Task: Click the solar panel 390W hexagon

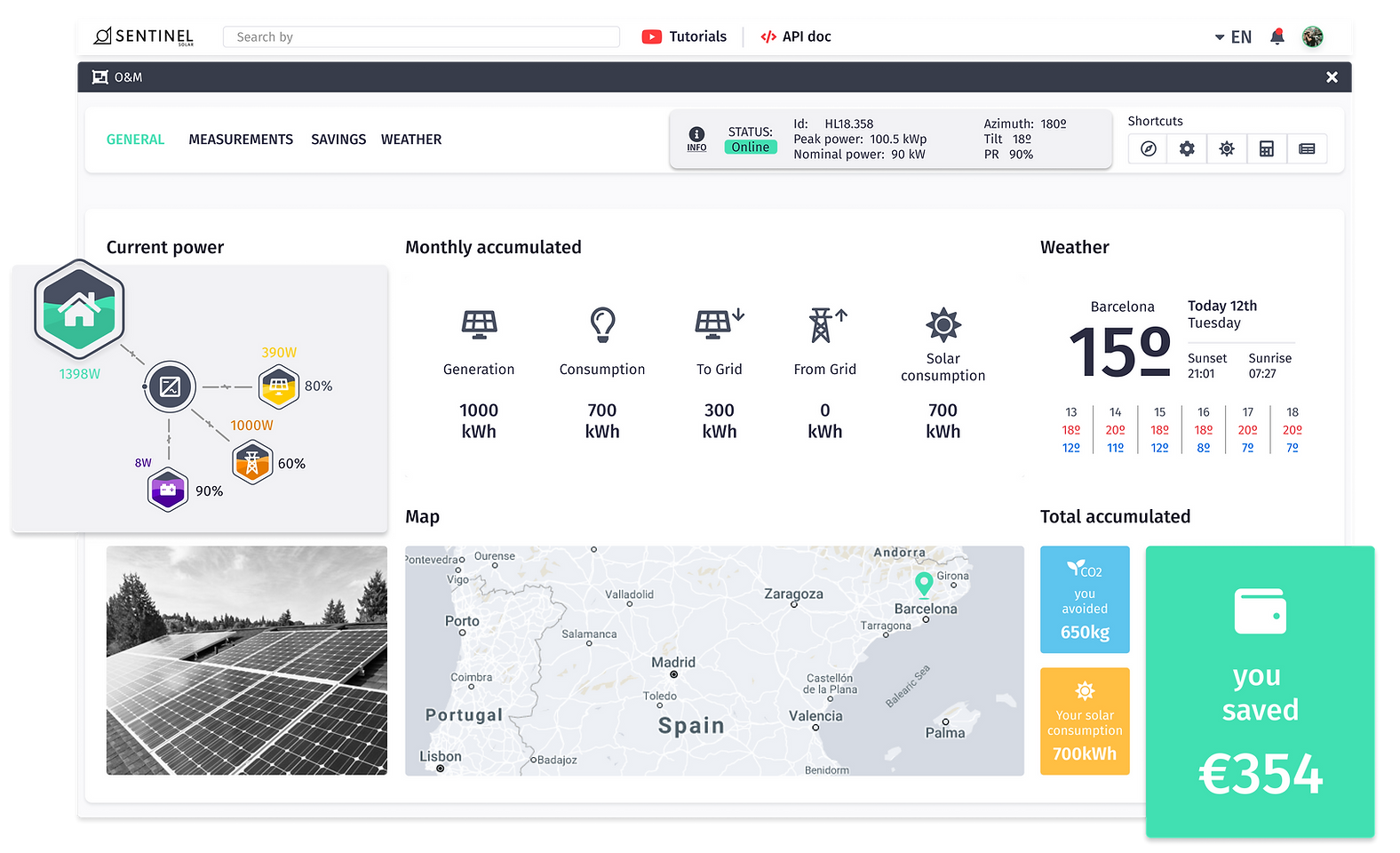Action: [x=278, y=387]
